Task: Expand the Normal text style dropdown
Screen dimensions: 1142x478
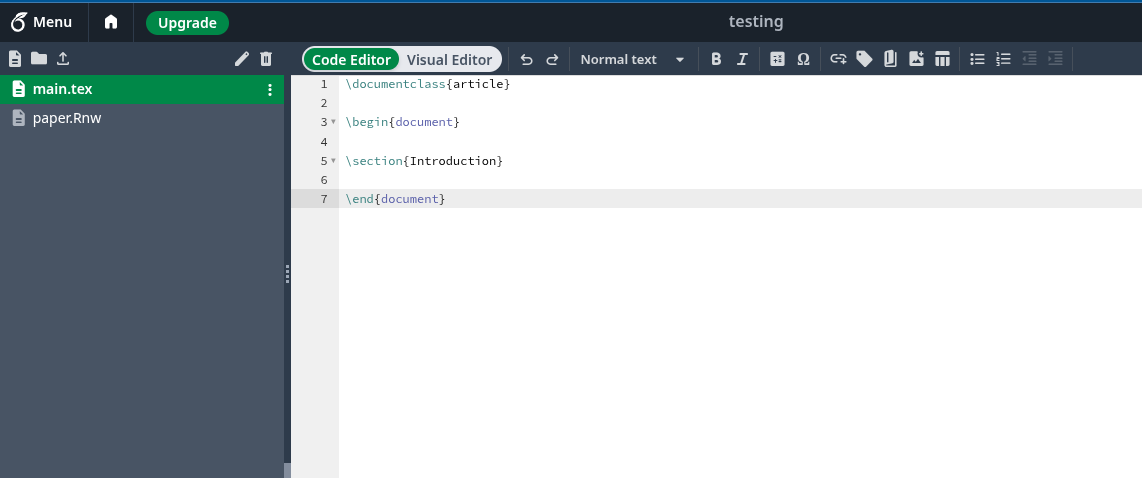Action: coord(632,59)
